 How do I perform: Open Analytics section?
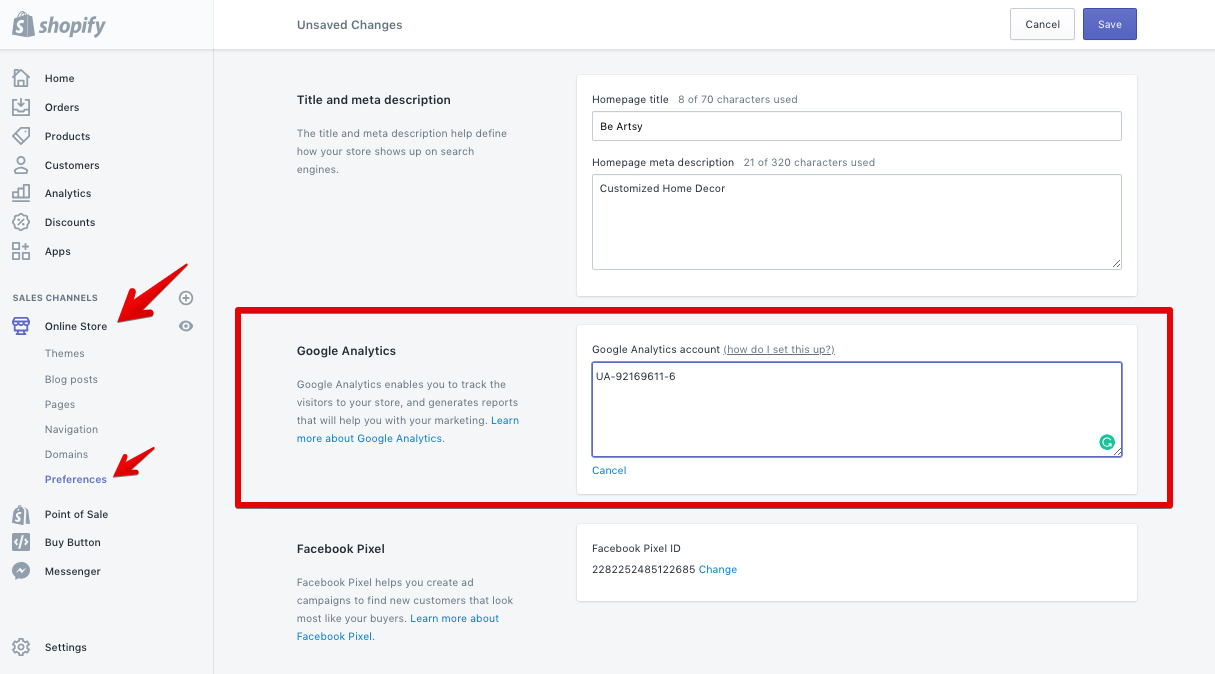pos(68,193)
